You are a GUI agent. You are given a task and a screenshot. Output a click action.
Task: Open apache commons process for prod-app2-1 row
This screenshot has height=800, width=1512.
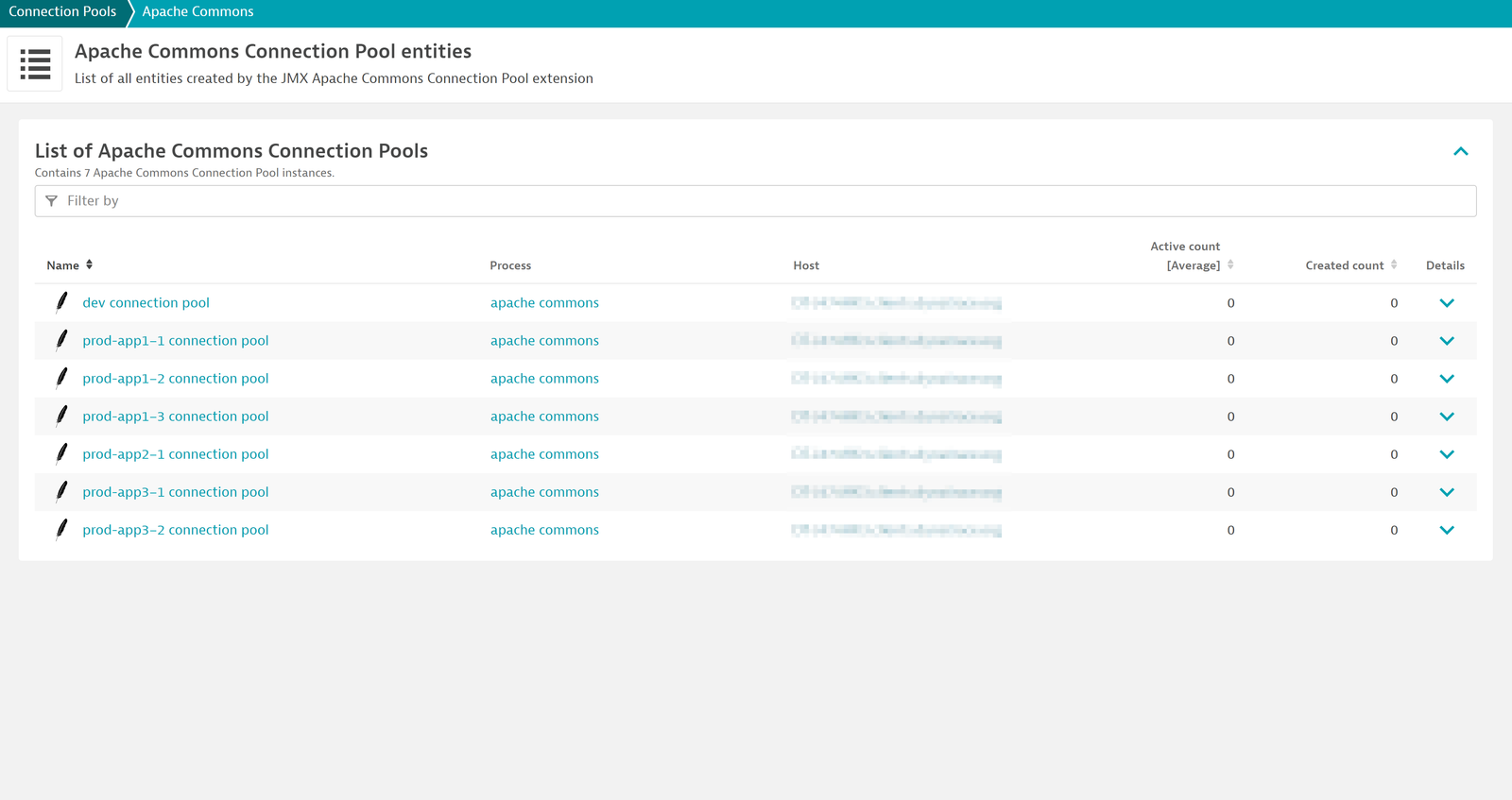pos(544,454)
